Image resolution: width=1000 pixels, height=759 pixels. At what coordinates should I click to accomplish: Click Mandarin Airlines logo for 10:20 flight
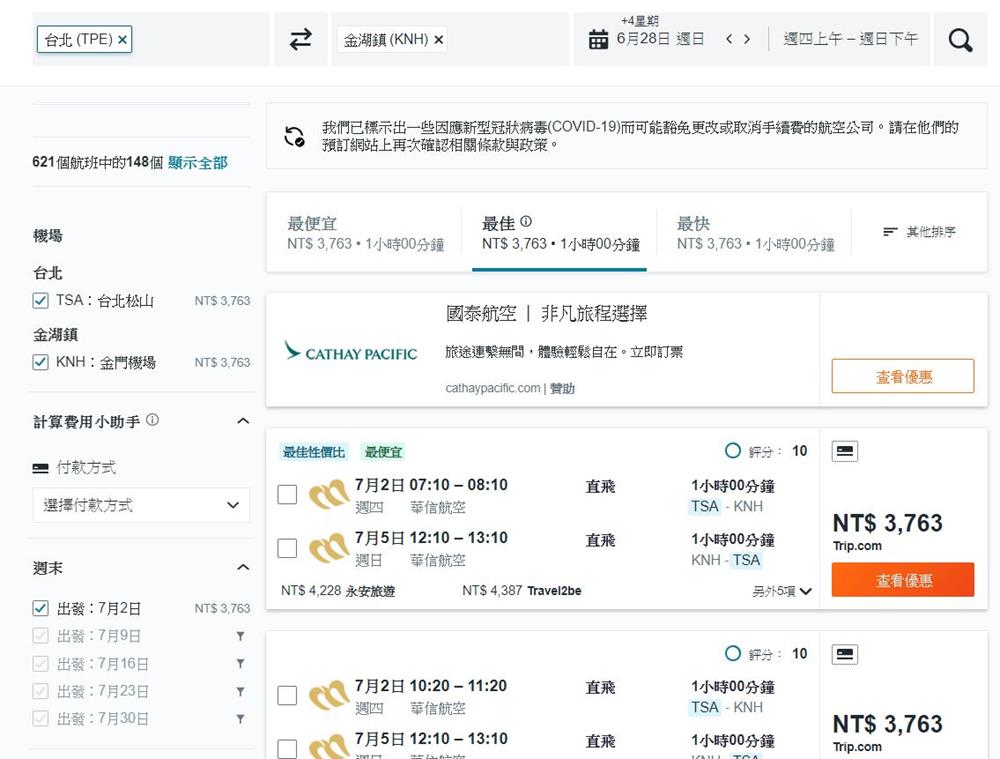[x=328, y=696]
